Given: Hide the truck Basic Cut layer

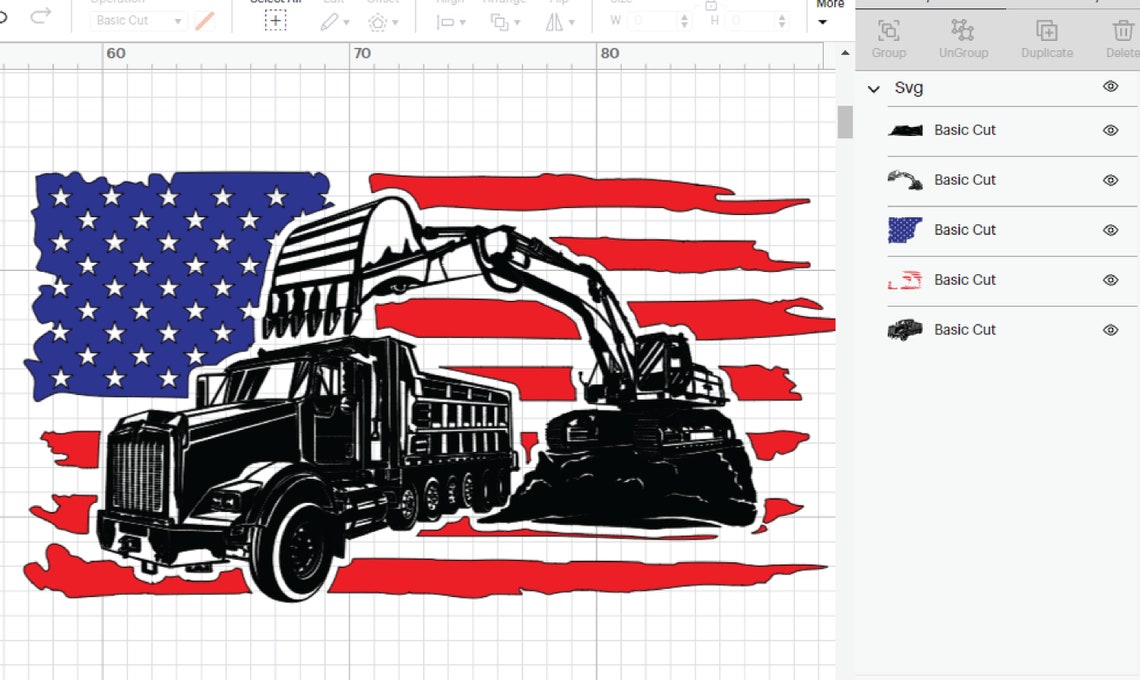Looking at the screenshot, I should coord(1110,329).
